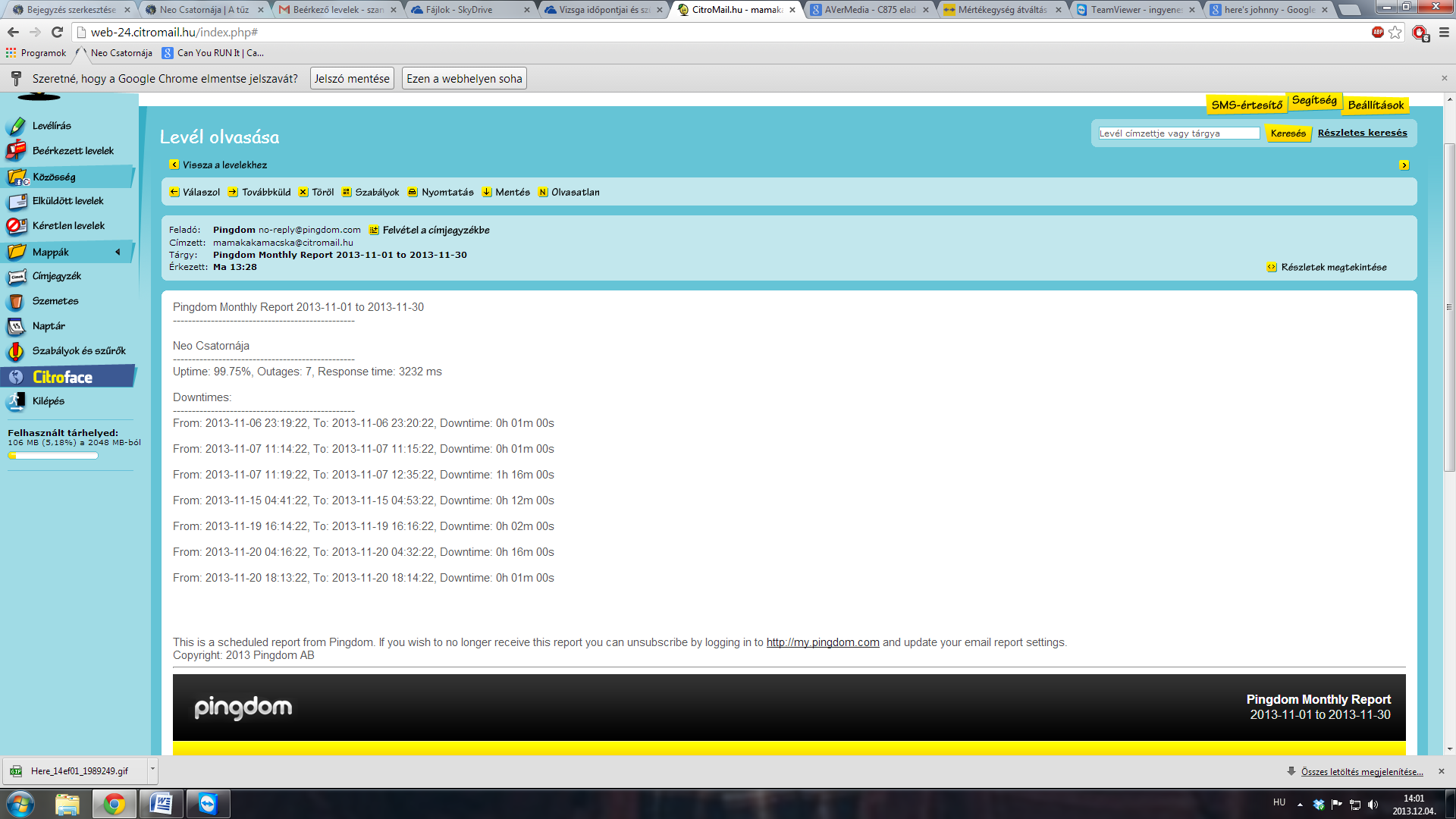1456x819 pixels.
Task: Bookmark page with star icon
Action: [1395, 33]
